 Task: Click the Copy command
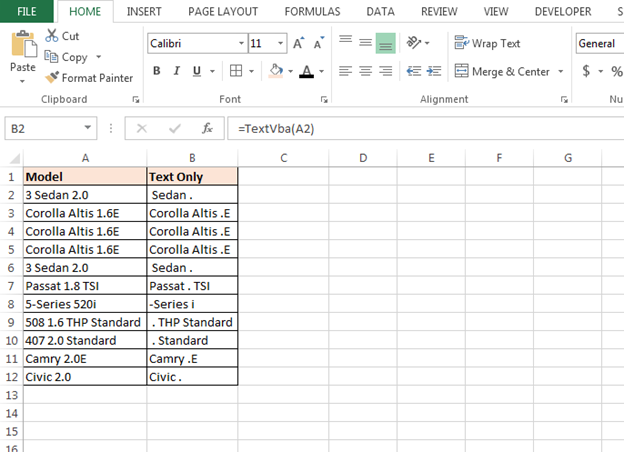tap(66, 57)
